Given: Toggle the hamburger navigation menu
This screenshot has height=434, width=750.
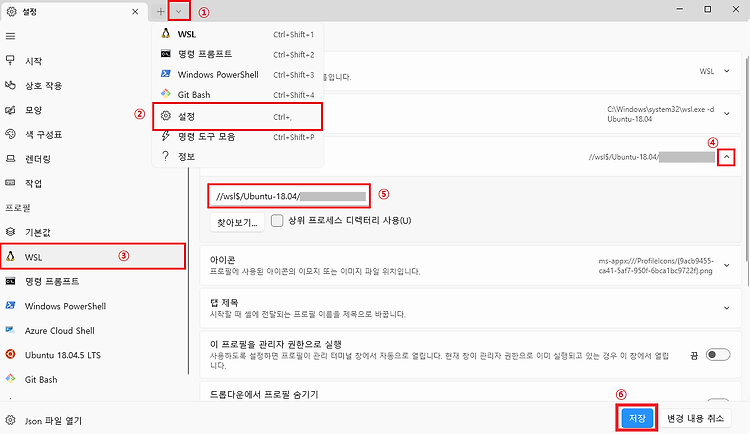Looking at the screenshot, I should click(x=10, y=36).
